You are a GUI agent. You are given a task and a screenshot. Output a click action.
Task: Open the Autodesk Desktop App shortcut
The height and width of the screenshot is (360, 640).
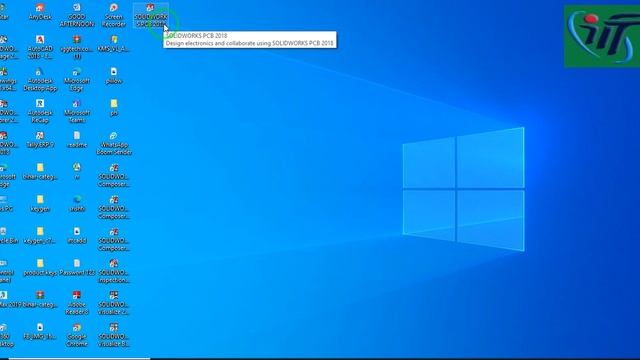[x=40, y=79]
